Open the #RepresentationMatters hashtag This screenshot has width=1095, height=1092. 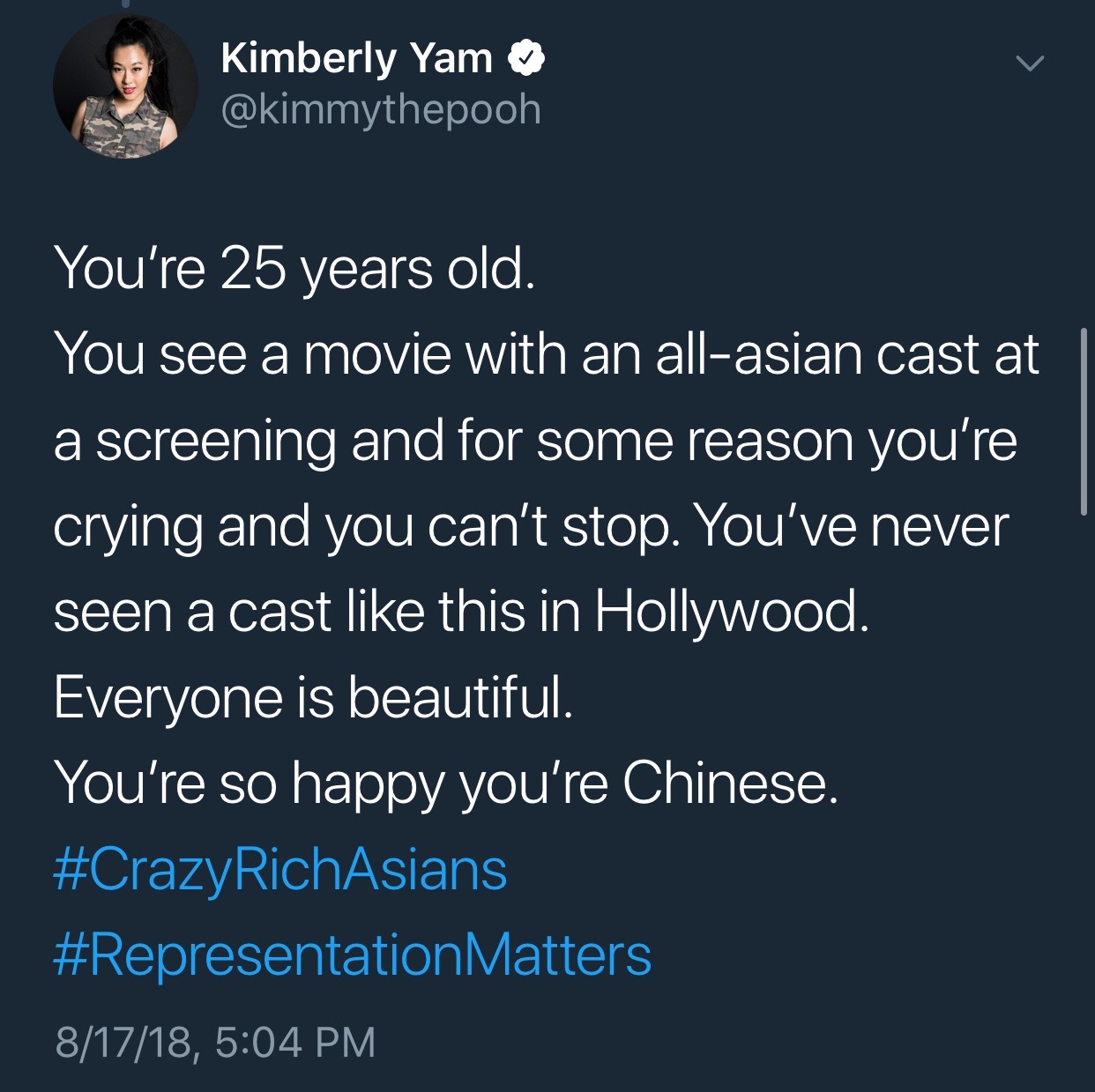[x=353, y=955]
